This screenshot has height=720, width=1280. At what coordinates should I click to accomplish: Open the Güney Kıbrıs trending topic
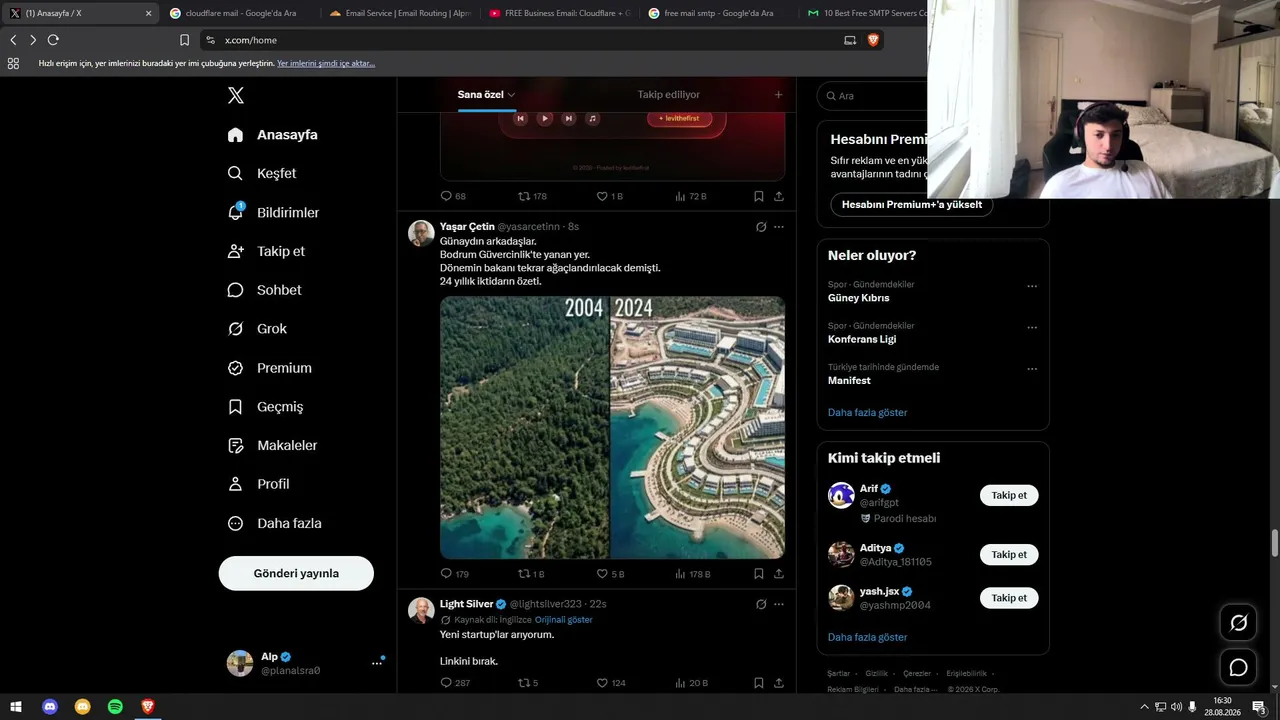click(x=859, y=298)
